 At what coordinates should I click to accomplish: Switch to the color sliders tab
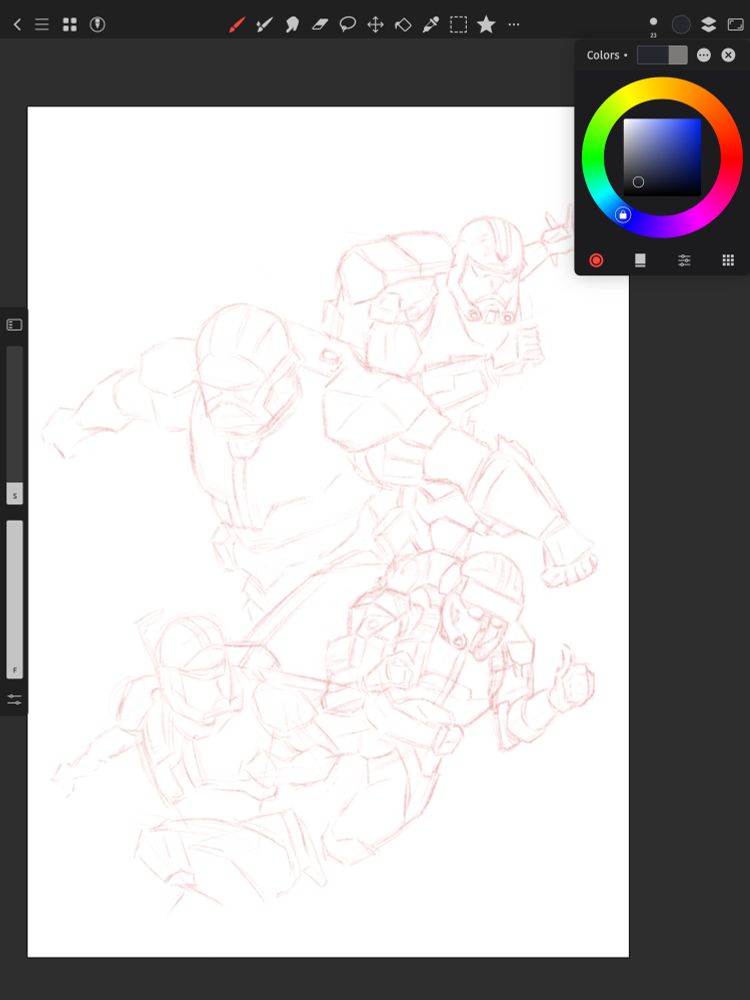[x=684, y=260]
